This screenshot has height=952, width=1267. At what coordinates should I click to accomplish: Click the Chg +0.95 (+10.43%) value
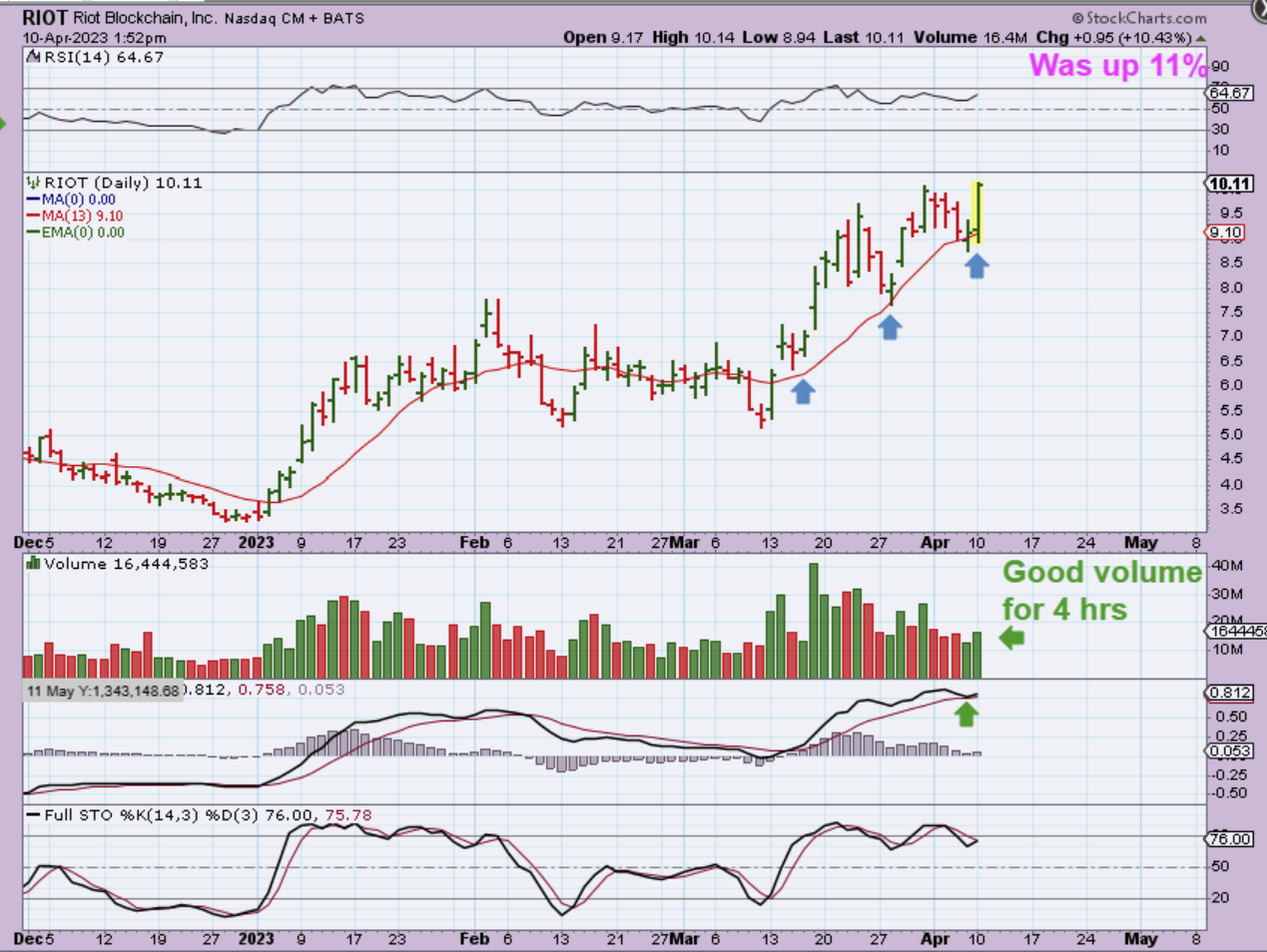pyautogui.click(x=1113, y=37)
